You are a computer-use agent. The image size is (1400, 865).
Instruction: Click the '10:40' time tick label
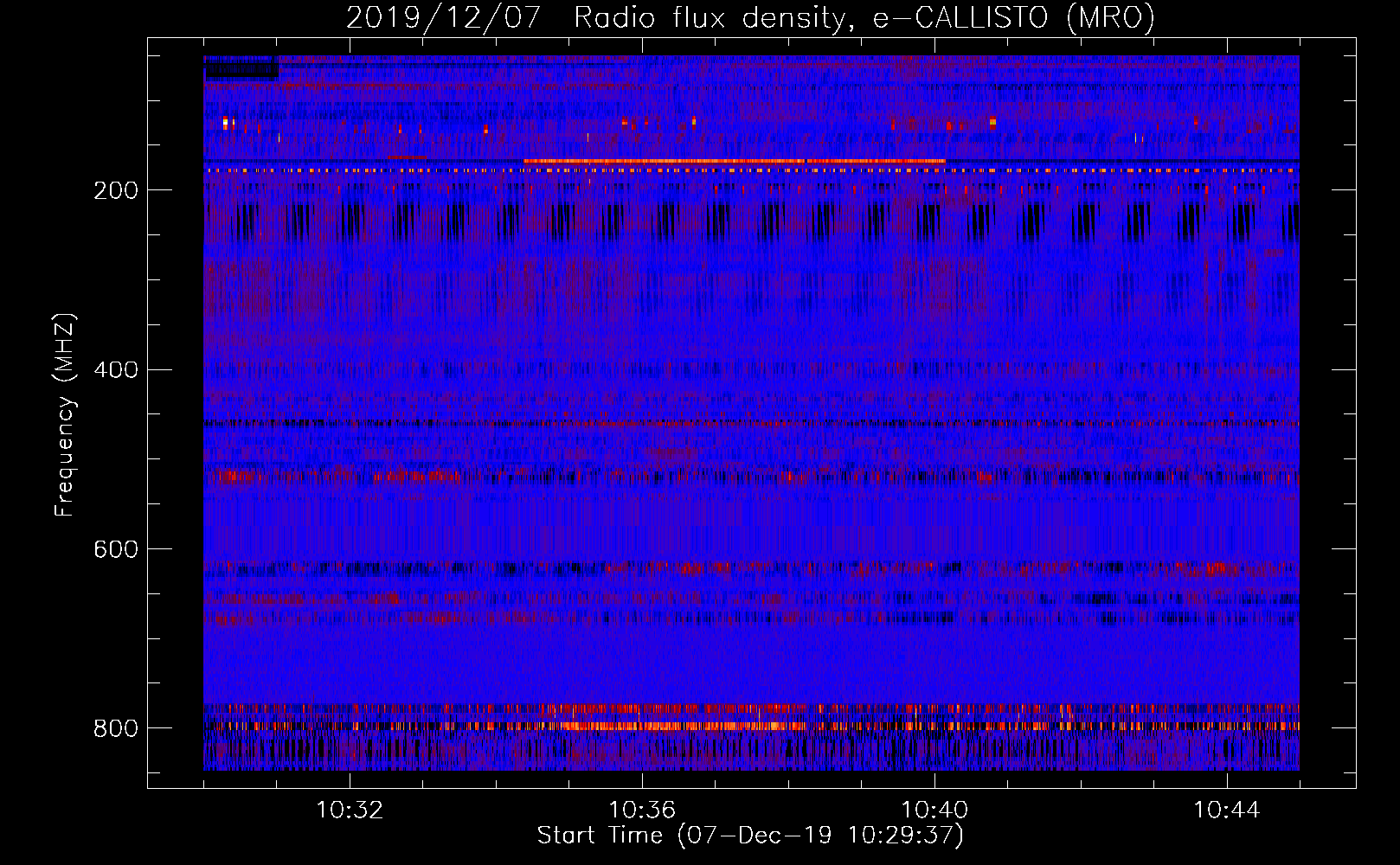coord(934,811)
